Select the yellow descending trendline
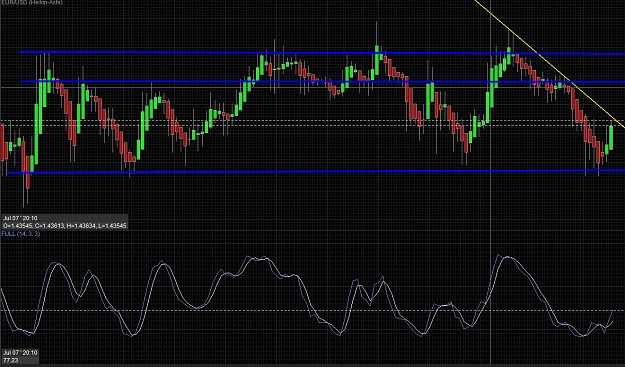The height and width of the screenshot is (367, 625). (550, 64)
